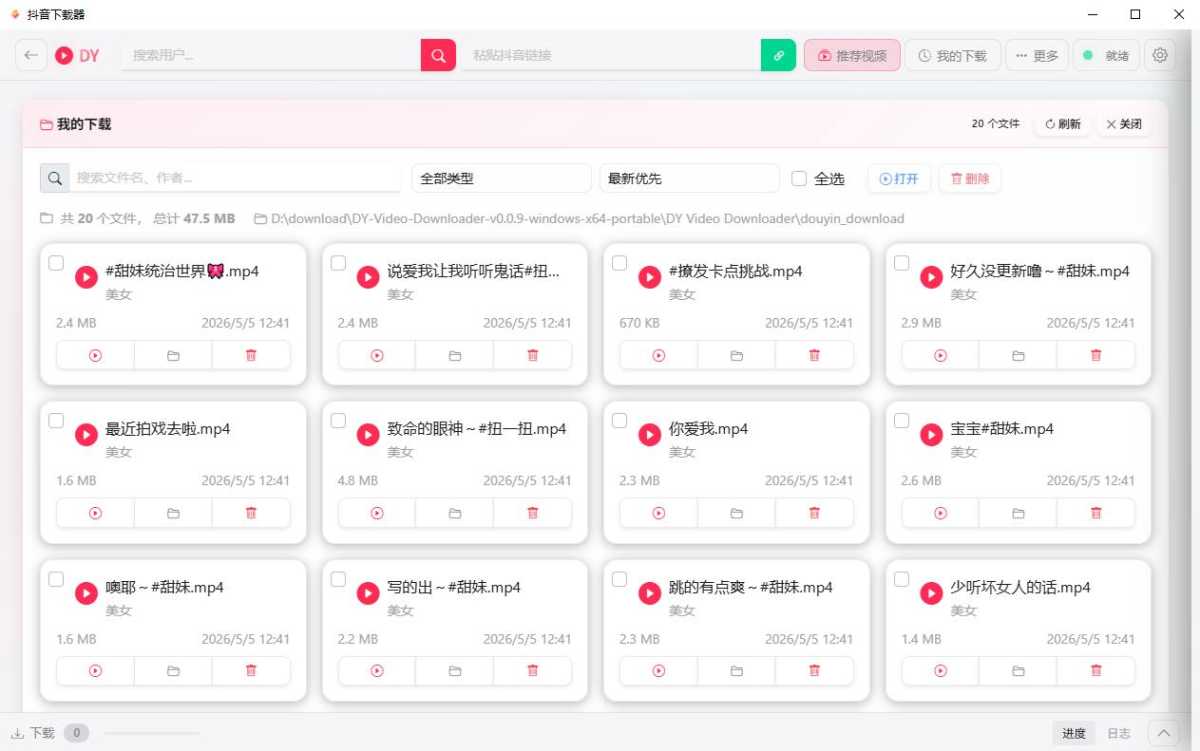
Task: Check the box on 宝宝#甜妹.mp4 card
Action: [x=902, y=421]
